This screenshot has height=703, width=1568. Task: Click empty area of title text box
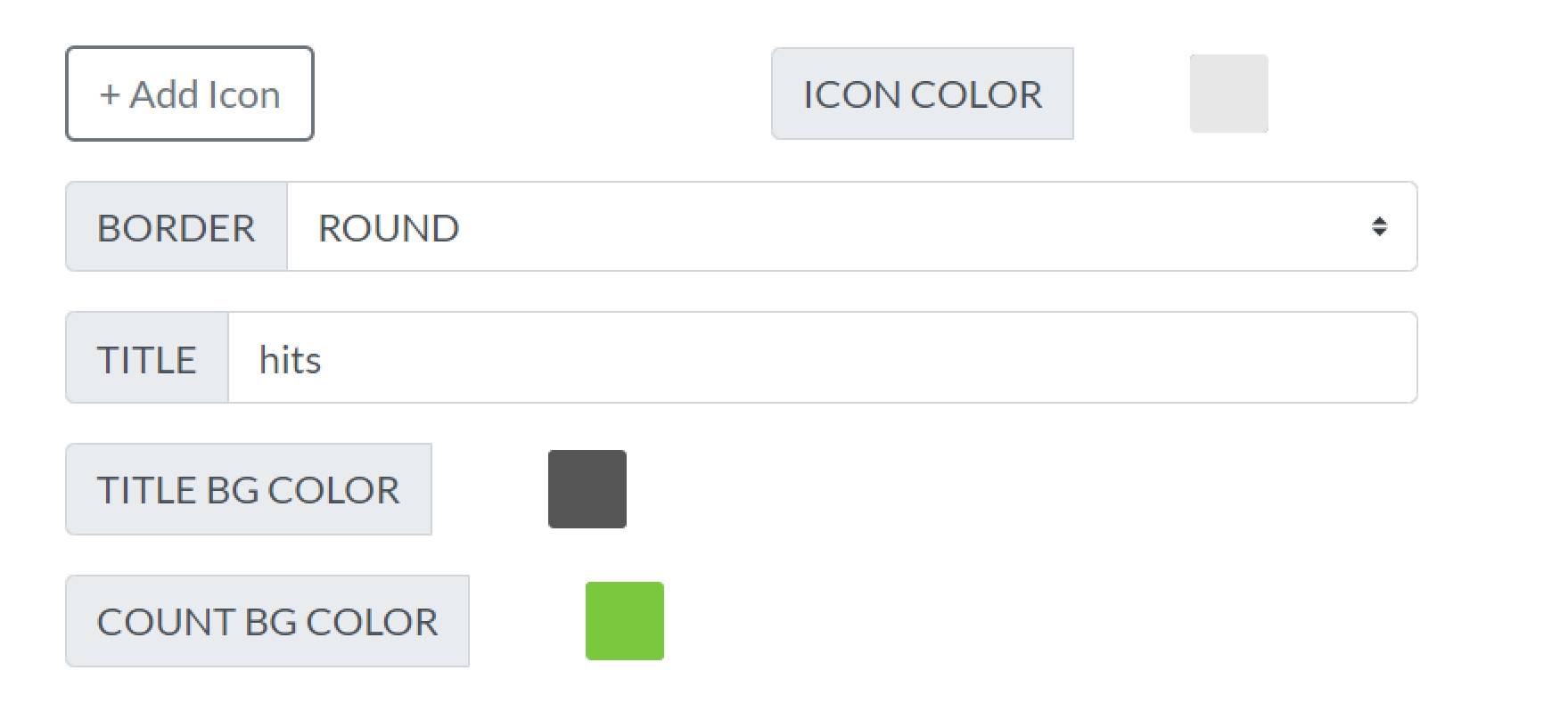tap(891, 358)
